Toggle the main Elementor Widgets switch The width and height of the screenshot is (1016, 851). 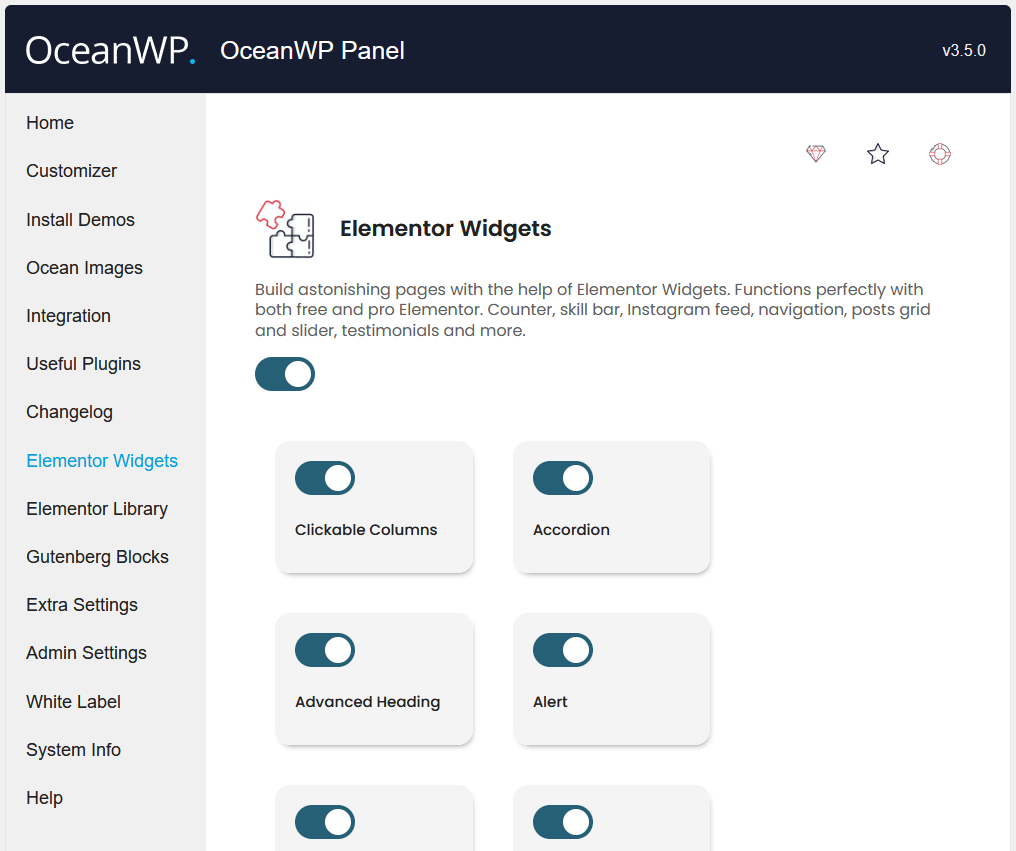pos(285,374)
